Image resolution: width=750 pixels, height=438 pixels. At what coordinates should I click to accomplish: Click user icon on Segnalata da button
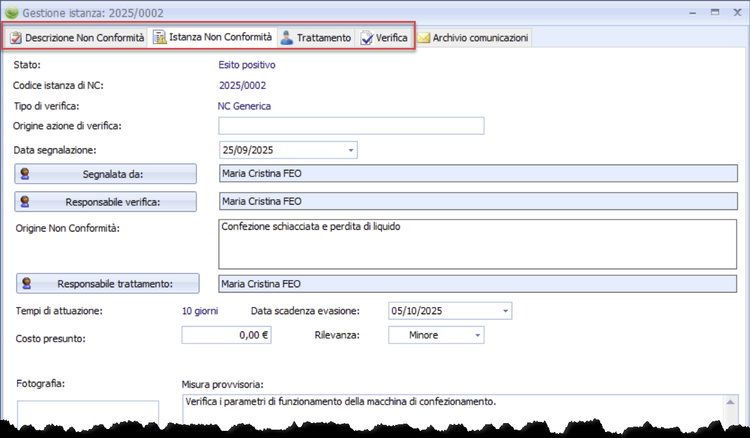[26, 174]
